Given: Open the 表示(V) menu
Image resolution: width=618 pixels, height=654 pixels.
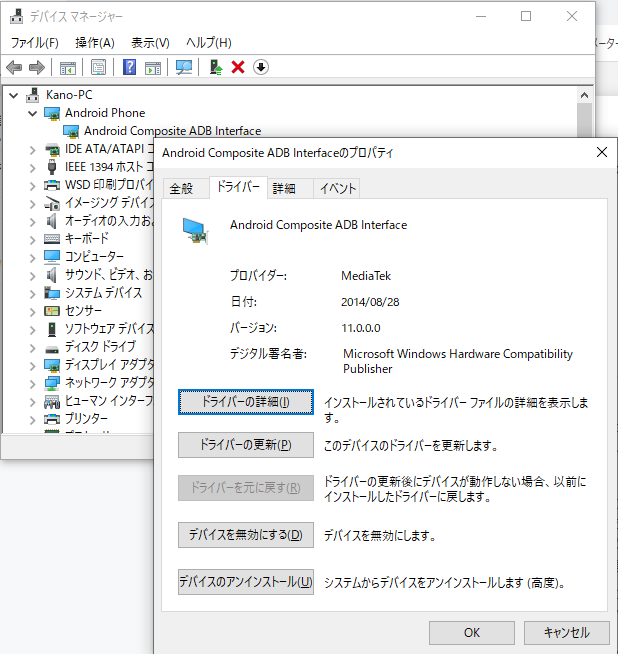Looking at the screenshot, I should pyautogui.click(x=150, y=43).
